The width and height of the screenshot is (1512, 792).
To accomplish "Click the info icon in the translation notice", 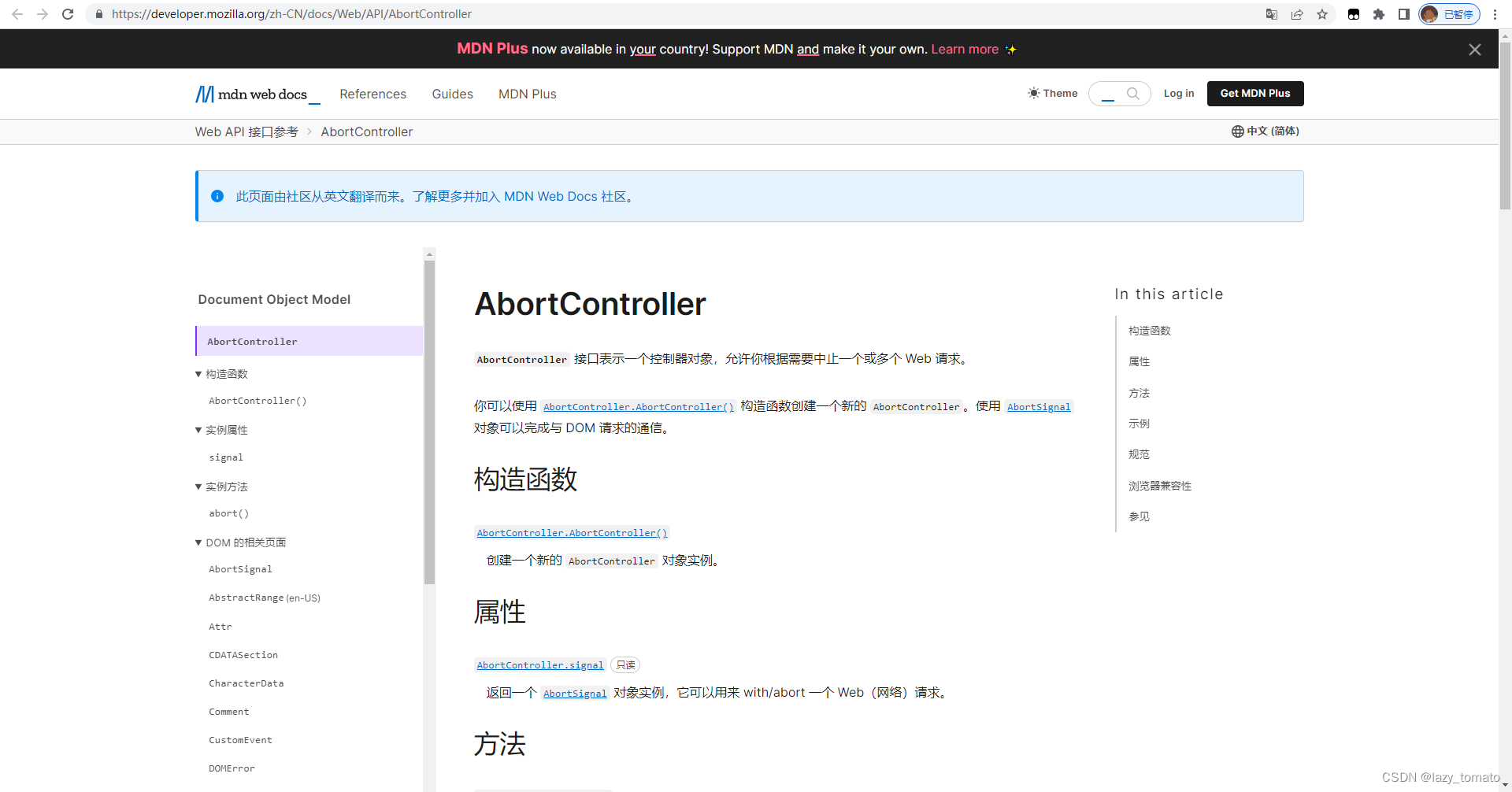I will point(217,196).
